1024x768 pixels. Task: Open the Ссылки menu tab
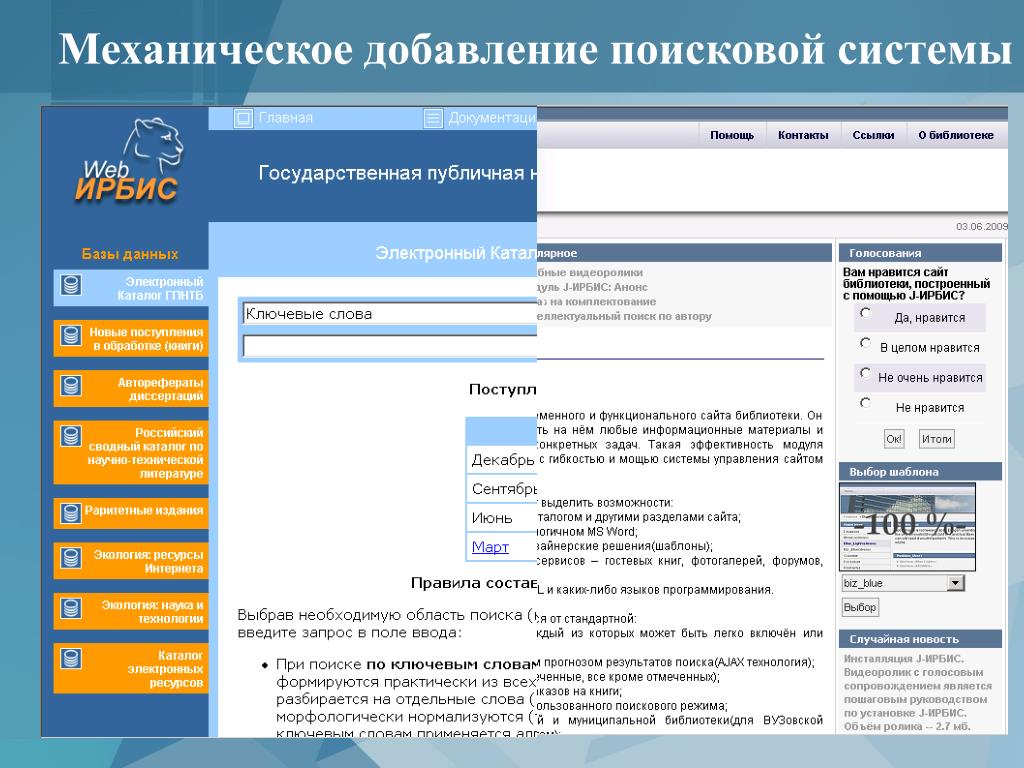pyautogui.click(x=873, y=135)
